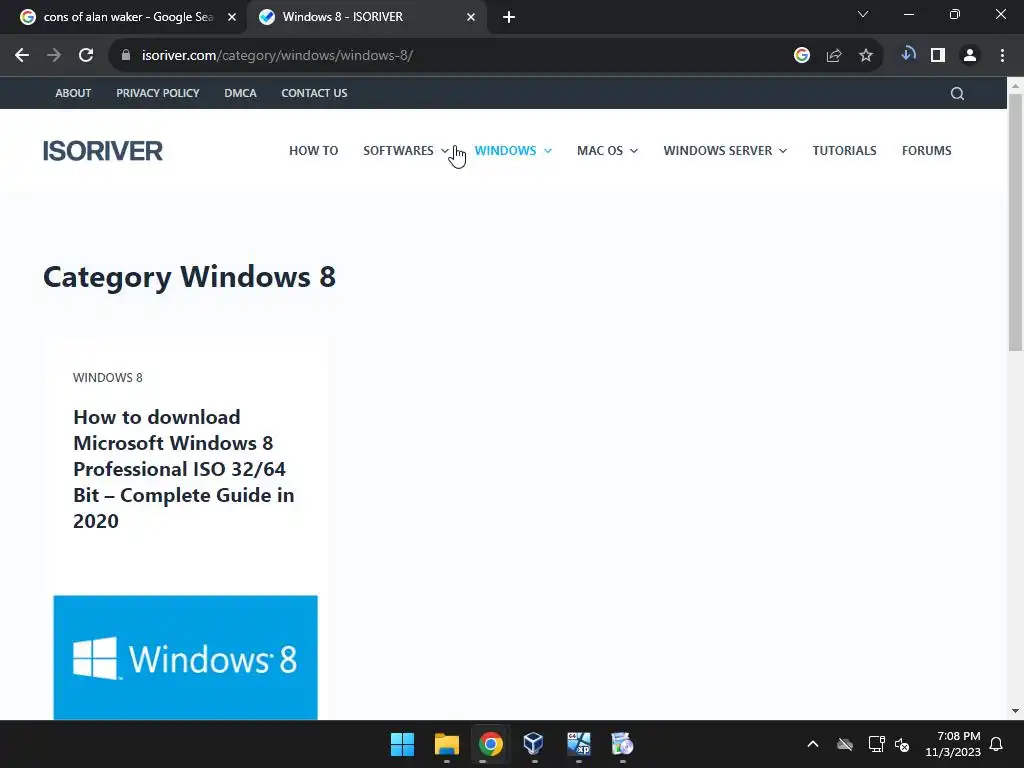Reload the ISORIVER page
Screen dimensions: 1024x768
[86, 56]
